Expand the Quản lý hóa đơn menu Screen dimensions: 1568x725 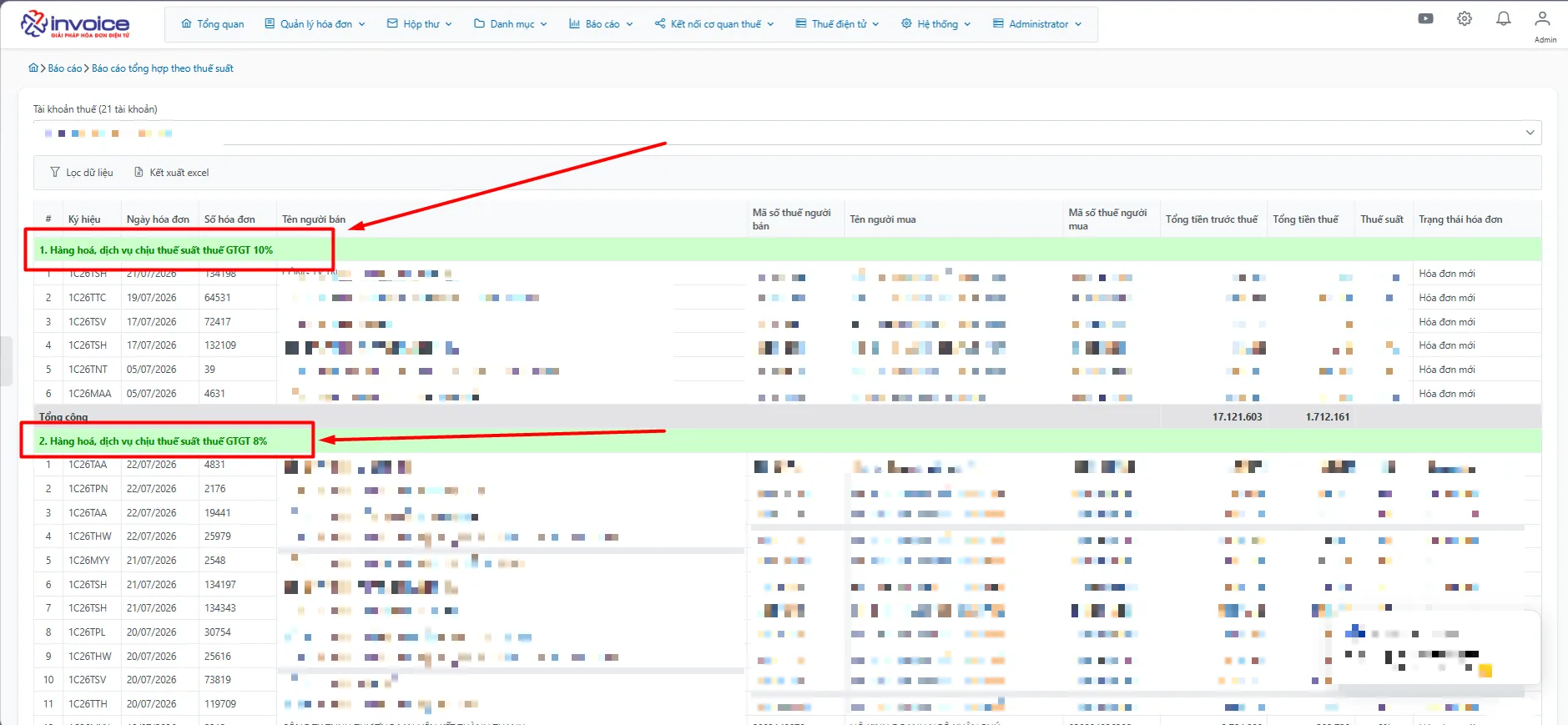point(315,24)
